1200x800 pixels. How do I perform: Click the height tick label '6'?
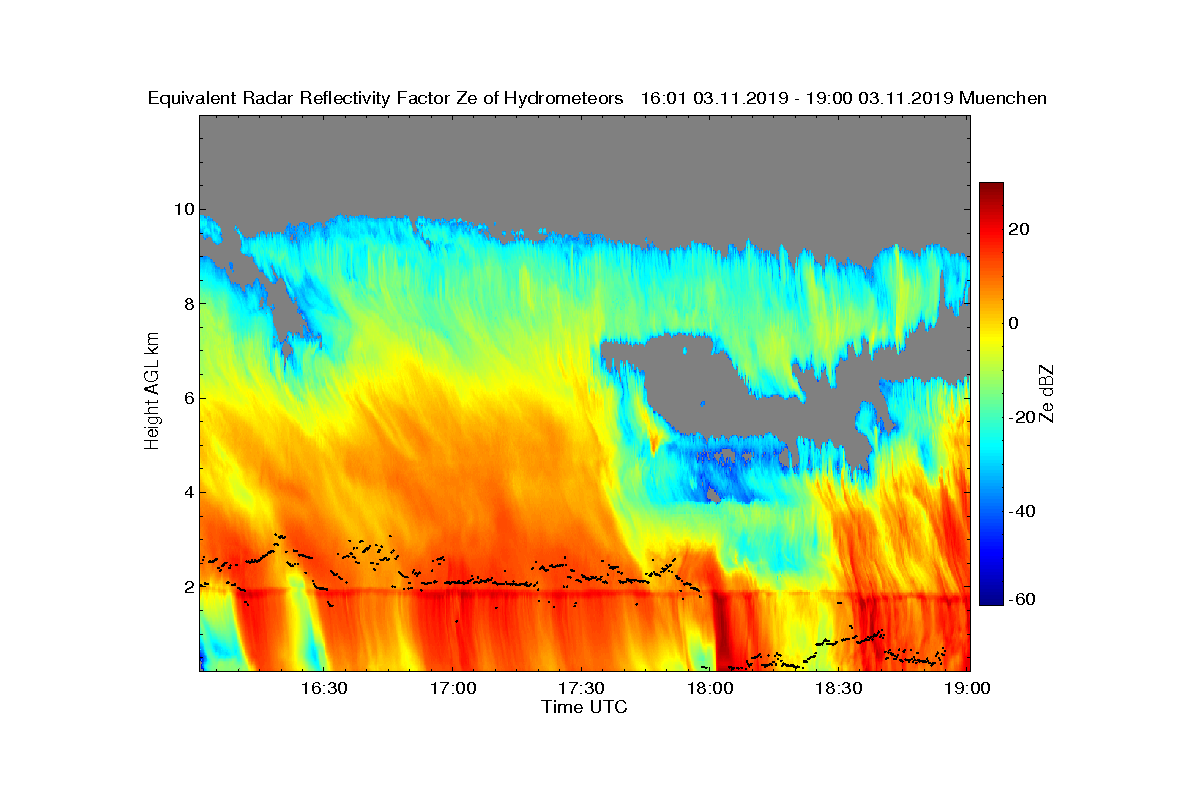[x=187, y=398]
